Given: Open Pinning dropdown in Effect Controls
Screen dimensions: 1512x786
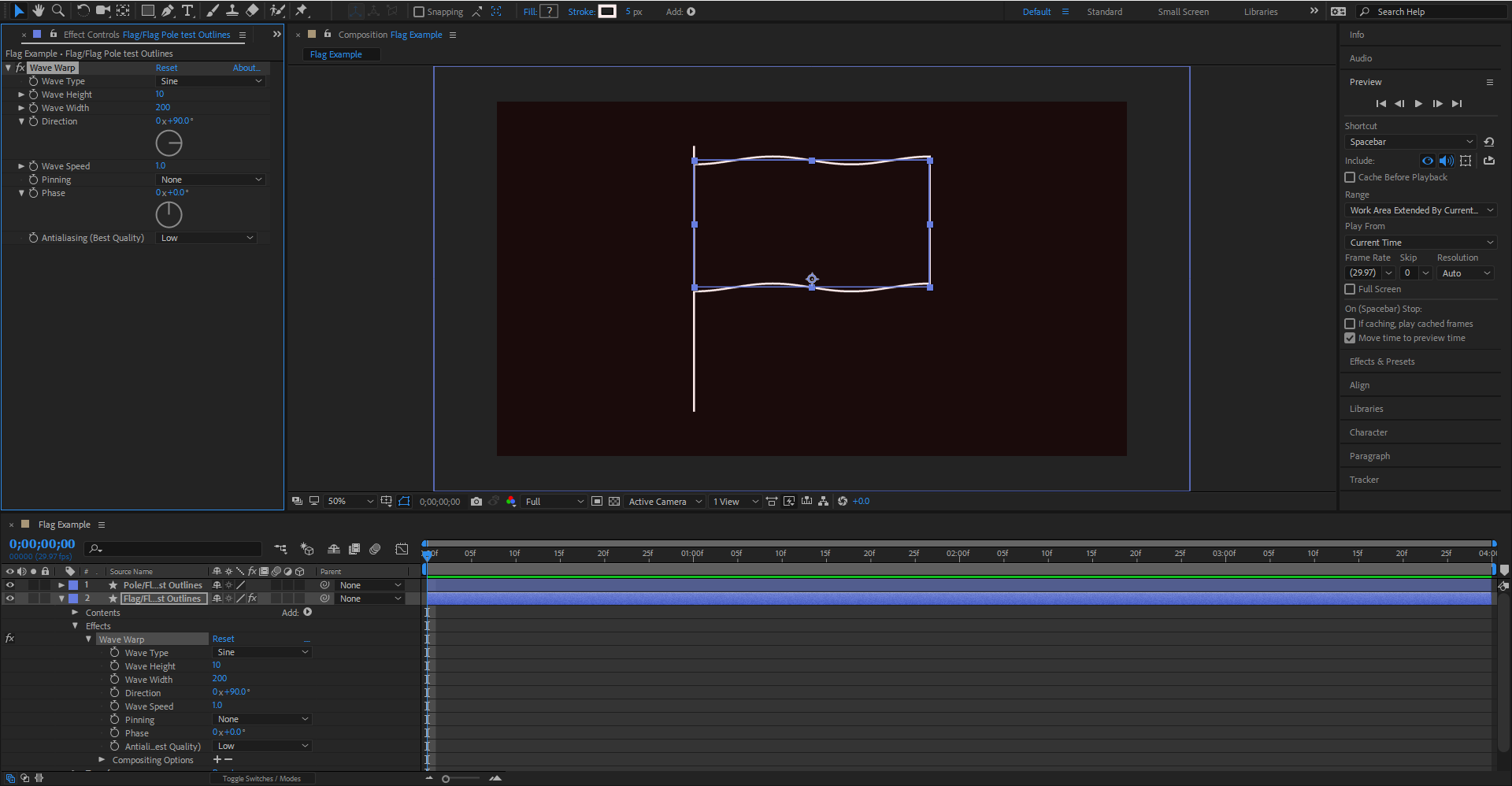Looking at the screenshot, I should click(x=211, y=180).
